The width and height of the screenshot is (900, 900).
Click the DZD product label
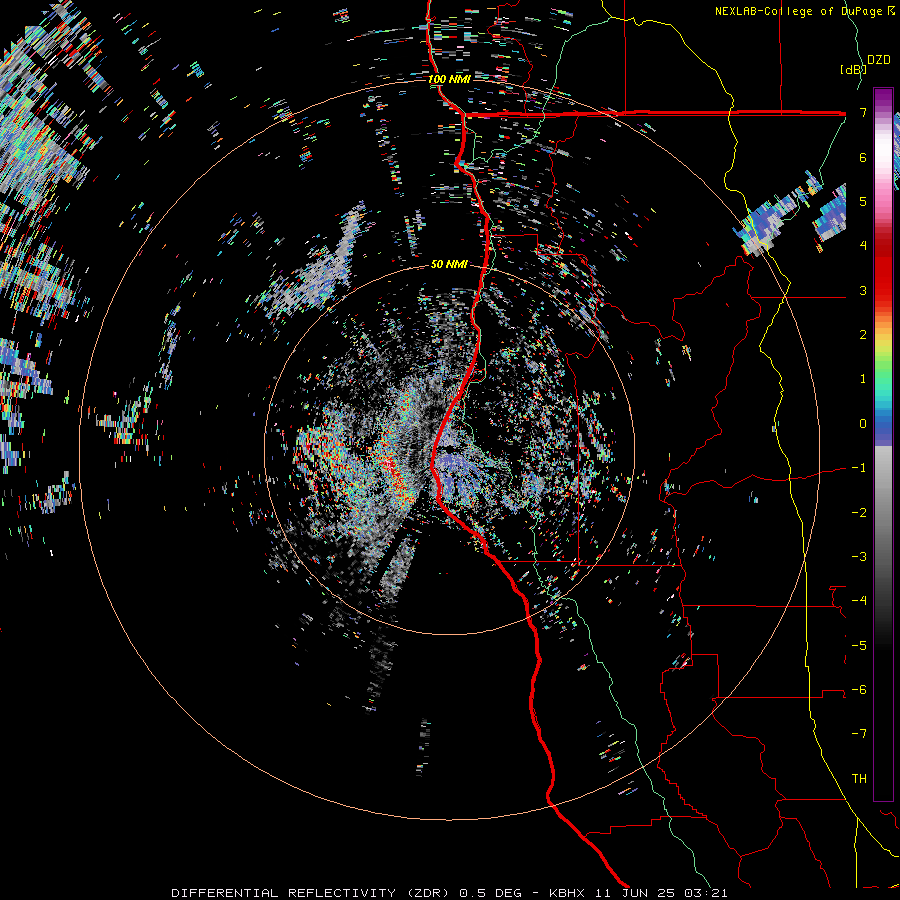[x=878, y=60]
